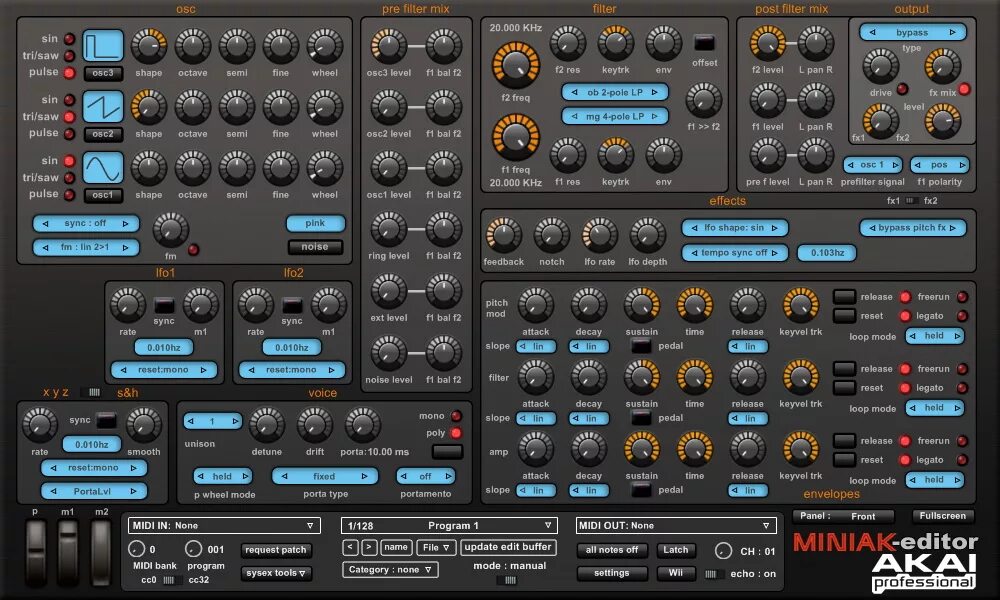Toggle the s&h sync button

click(x=106, y=420)
